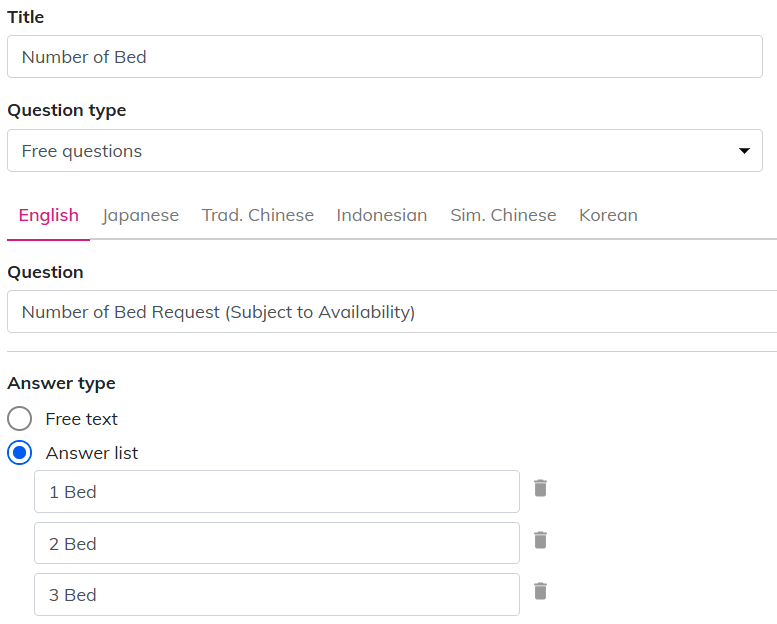Focus the '3 Bed' answer input
Viewport: 777px width, 624px height.
pos(276,595)
